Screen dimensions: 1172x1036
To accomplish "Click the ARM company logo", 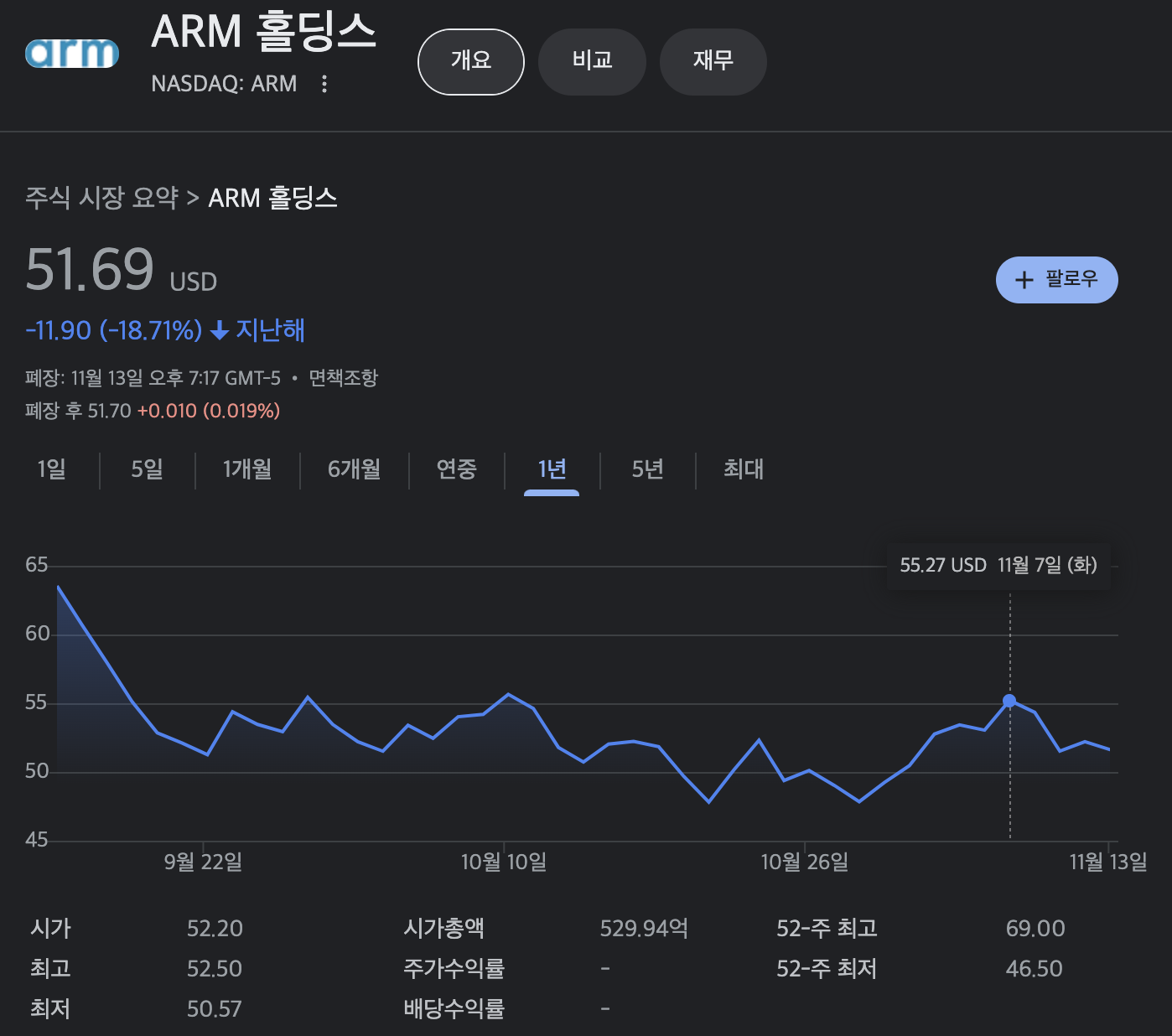I will tap(72, 54).
